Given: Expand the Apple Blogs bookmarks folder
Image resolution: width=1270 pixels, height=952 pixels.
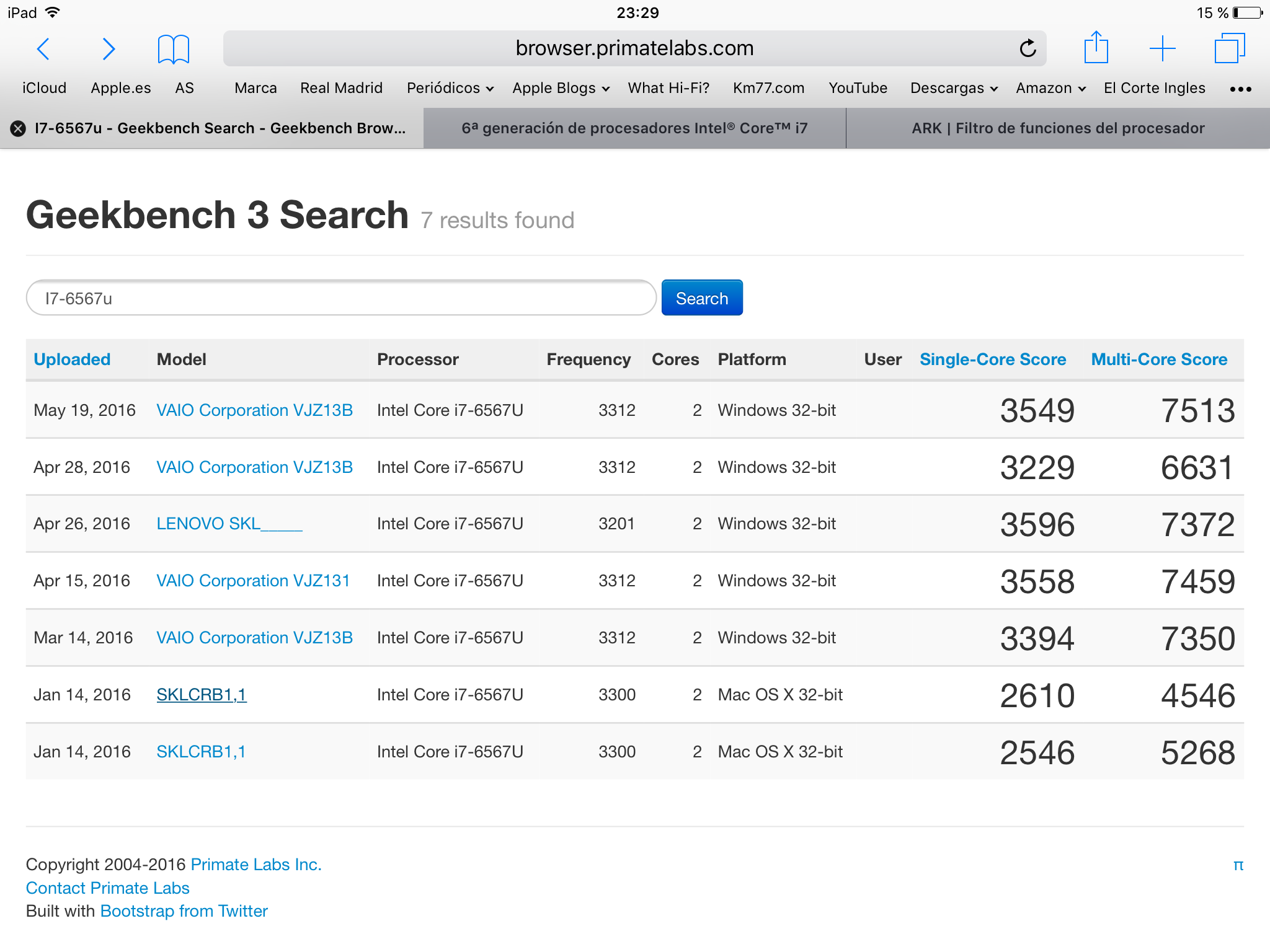Looking at the screenshot, I should pos(561,88).
